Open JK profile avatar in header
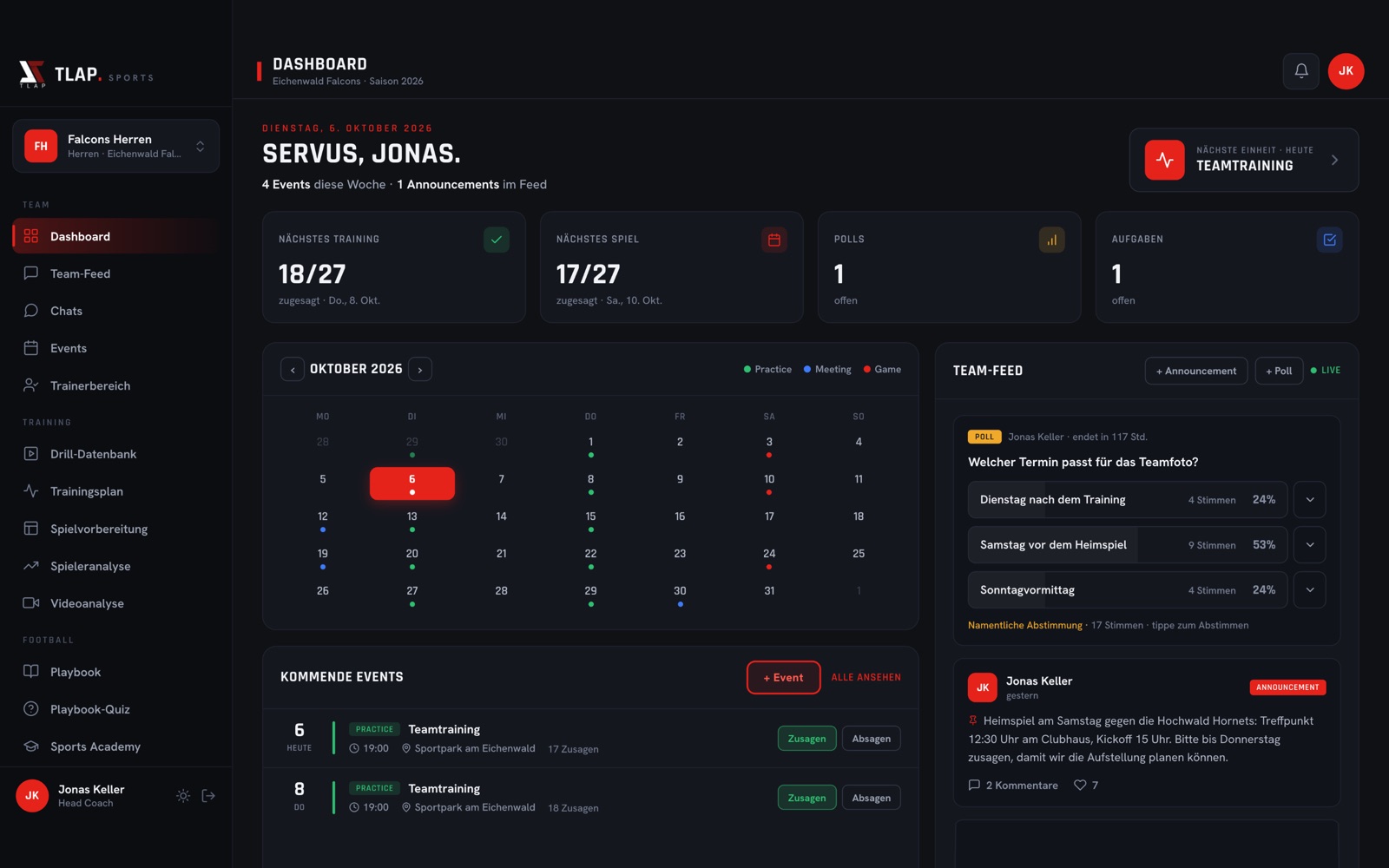1389x868 pixels. (x=1346, y=71)
